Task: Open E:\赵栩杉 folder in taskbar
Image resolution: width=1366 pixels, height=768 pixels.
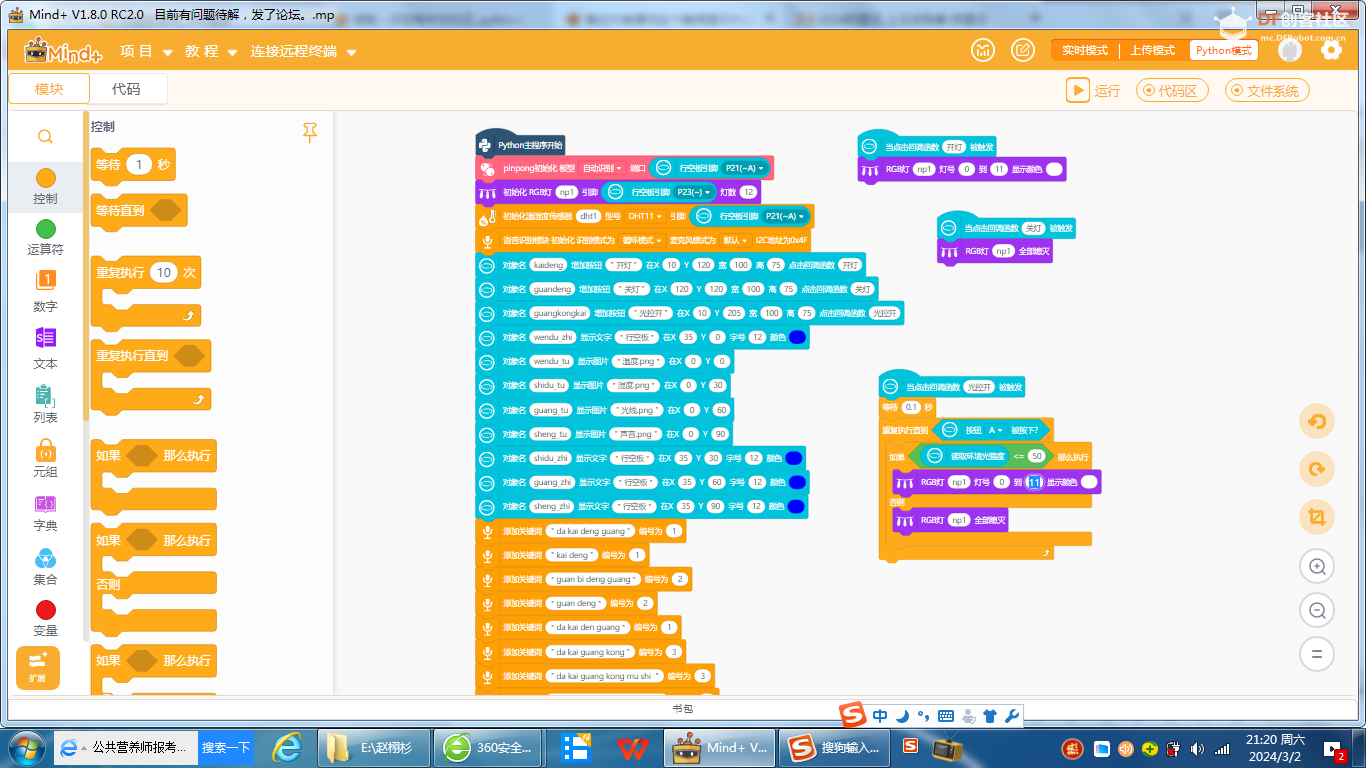Action: click(x=374, y=747)
